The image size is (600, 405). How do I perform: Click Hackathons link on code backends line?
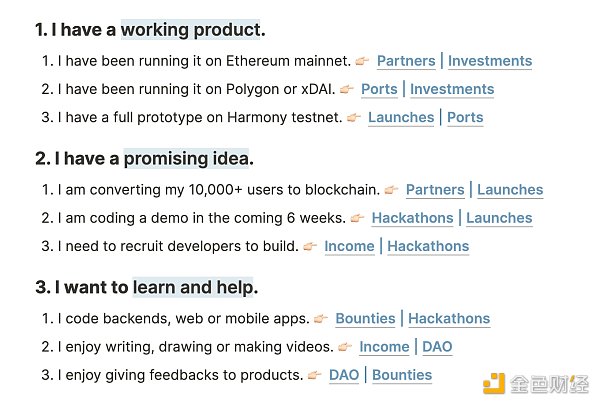449,318
